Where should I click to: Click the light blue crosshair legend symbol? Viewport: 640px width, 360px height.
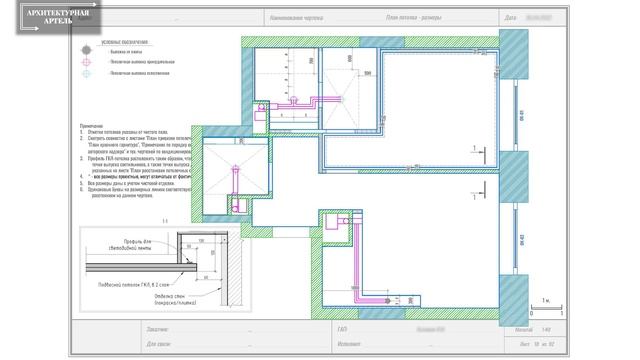pos(86,73)
